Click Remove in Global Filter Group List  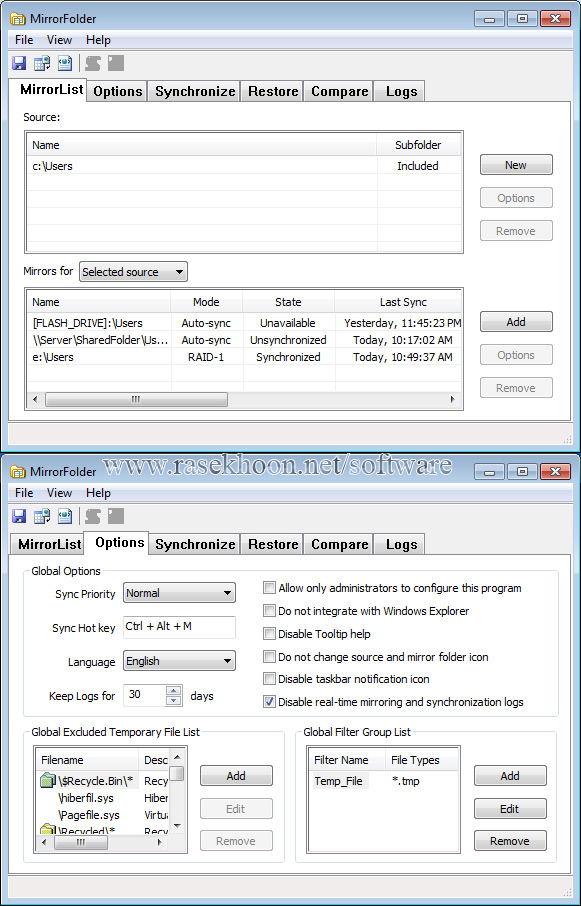[x=510, y=841]
